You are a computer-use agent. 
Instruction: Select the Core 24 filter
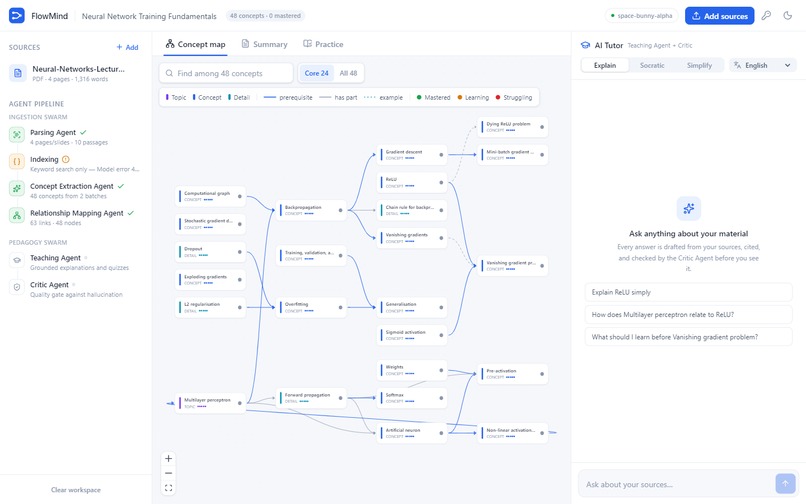click(316, 74)
